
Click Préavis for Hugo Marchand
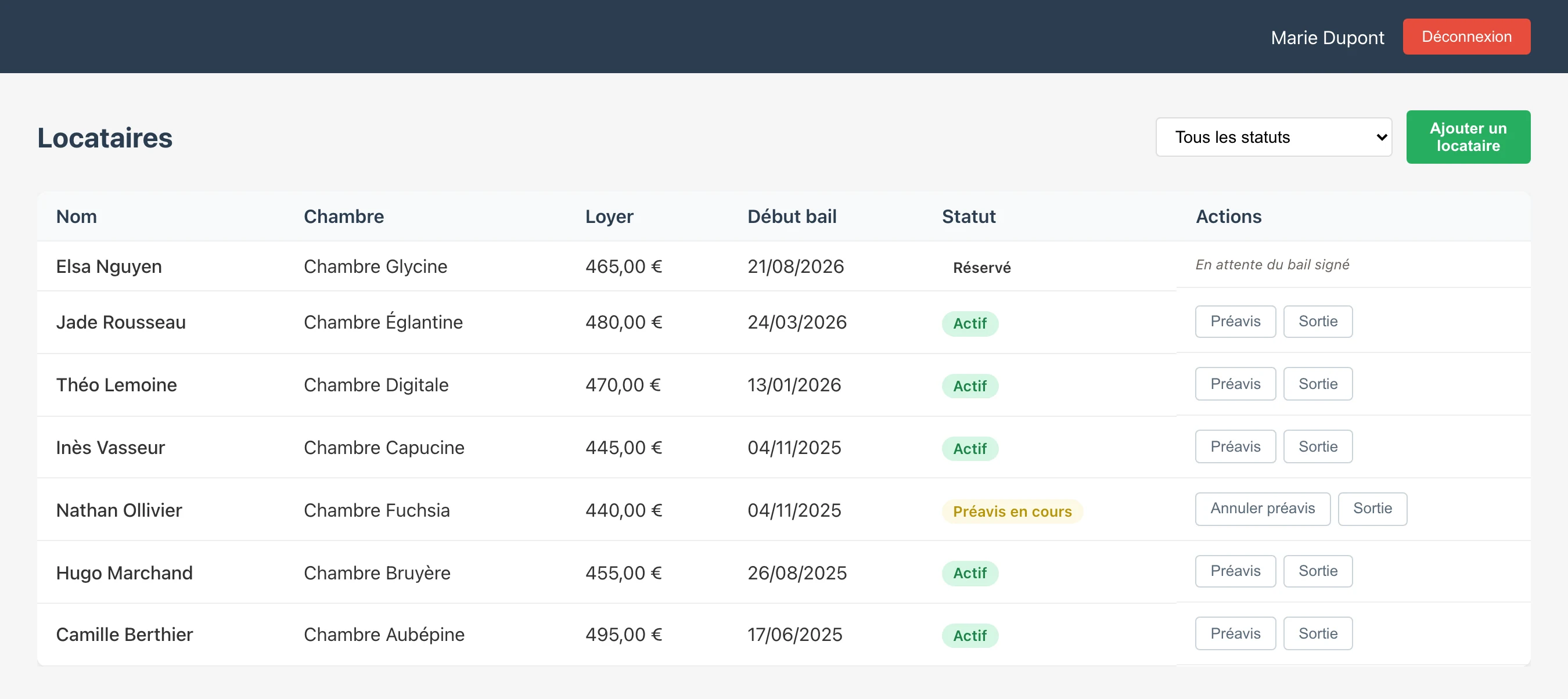[x=1235, y=571]
